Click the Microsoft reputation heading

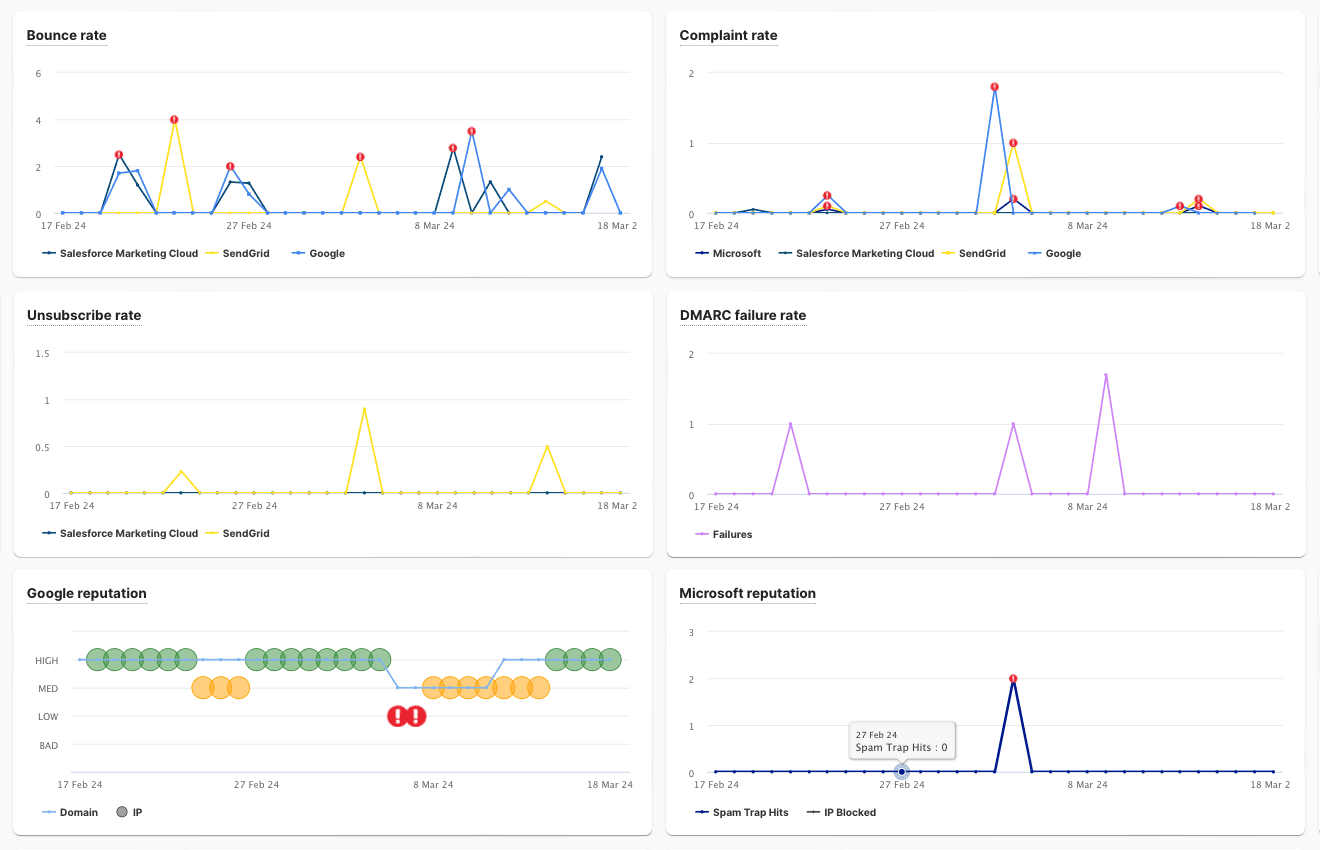pos(747,594)
